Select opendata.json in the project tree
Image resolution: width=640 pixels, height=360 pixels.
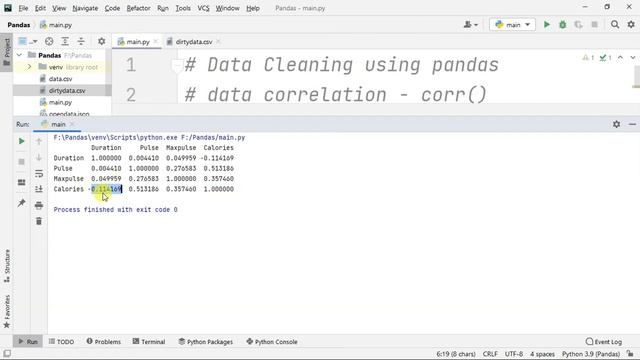click(69, 114)
